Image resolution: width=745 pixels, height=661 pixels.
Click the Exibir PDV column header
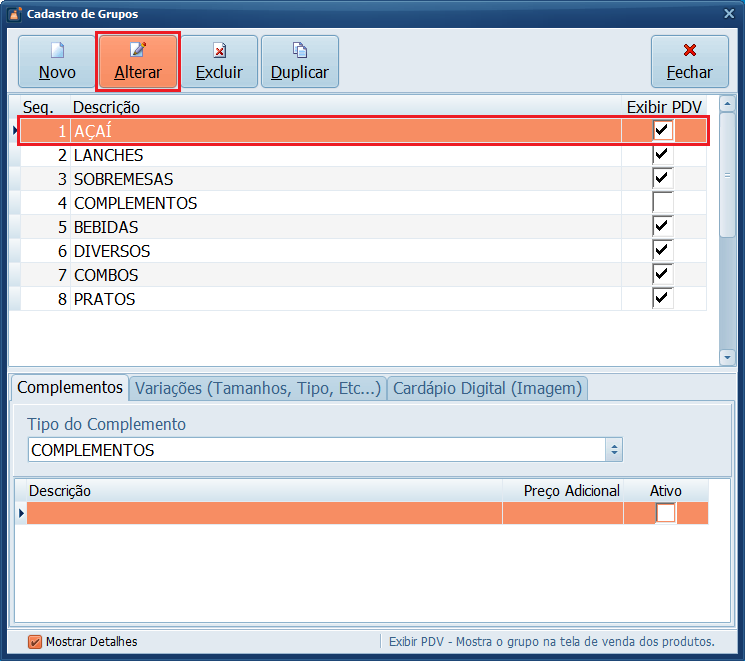[664, 107]
